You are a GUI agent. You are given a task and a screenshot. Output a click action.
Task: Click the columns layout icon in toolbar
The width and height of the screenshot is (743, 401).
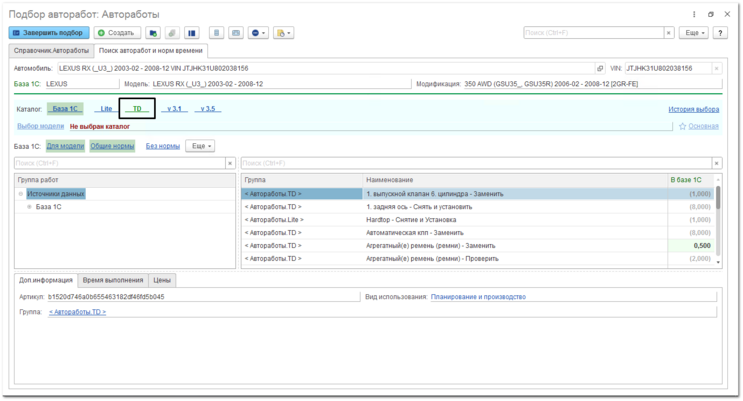coord(191,33)
